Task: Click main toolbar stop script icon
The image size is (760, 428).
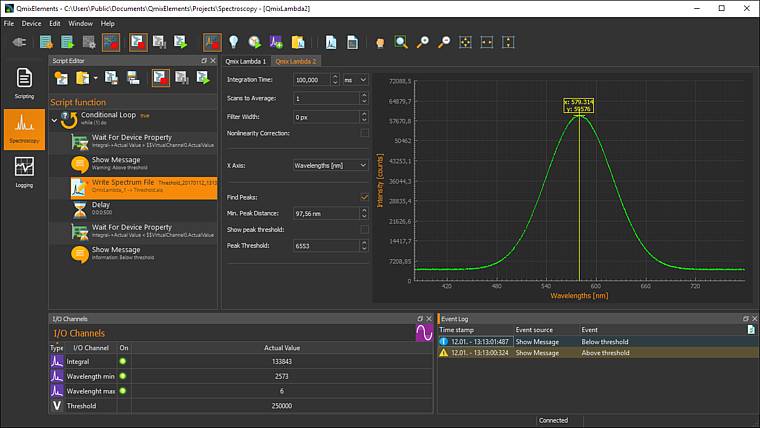Action: click(138, 42)
